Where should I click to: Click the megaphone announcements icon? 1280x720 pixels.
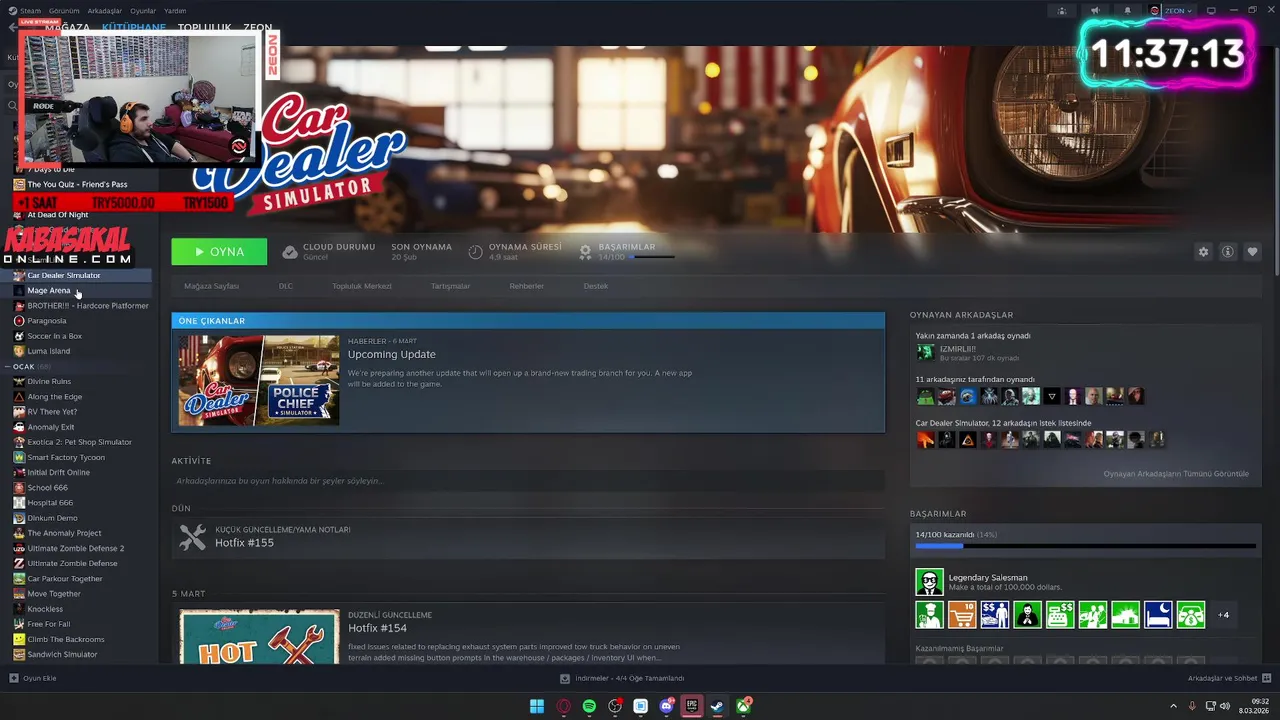[x=1095, y=11]
